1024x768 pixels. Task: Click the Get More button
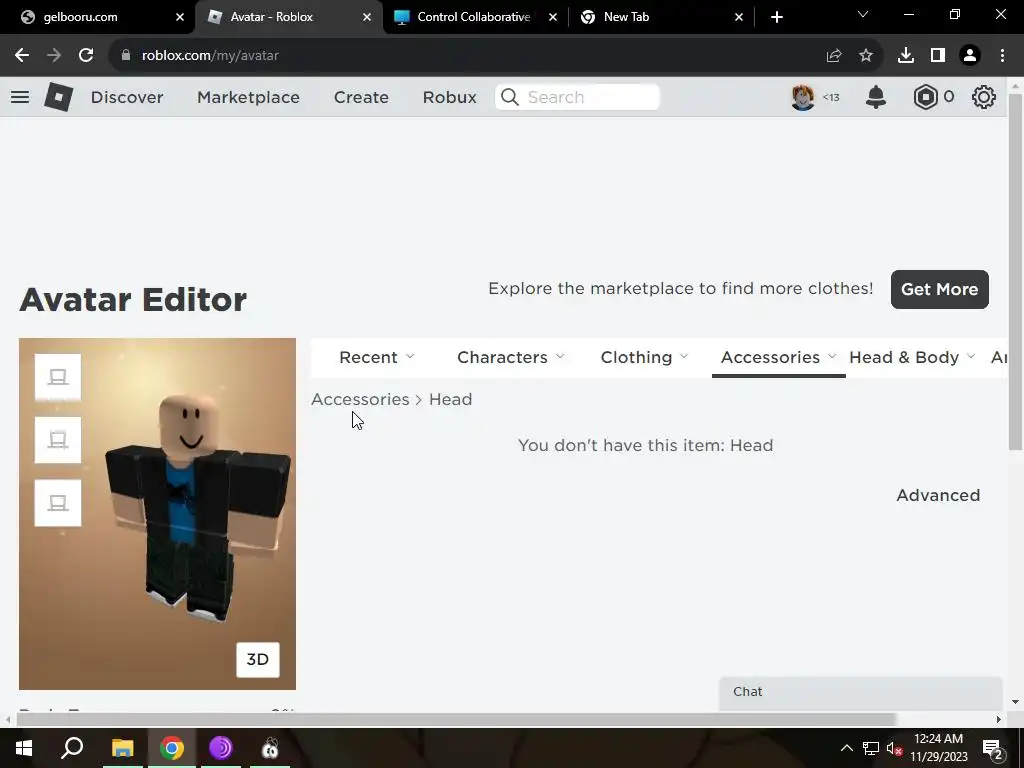pyautogui.click(x=940, y=289)
